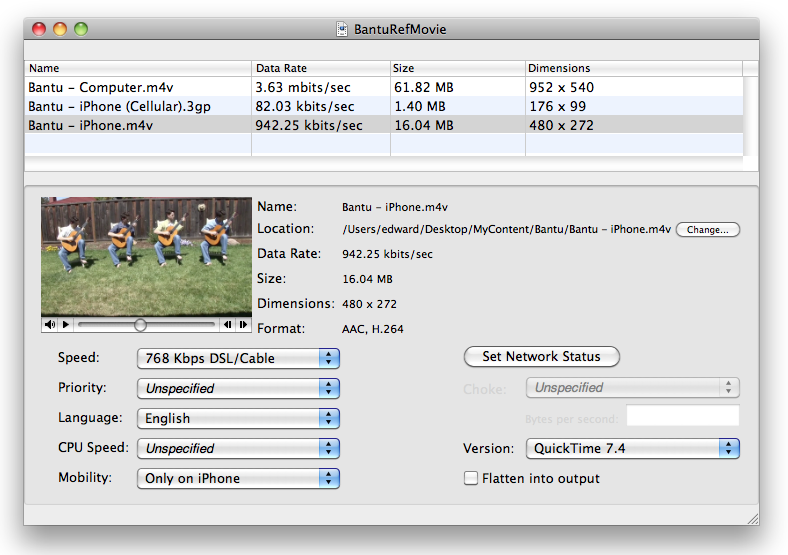Step forward one frame in the preview
Image resolution: width=788 pixels, height=555 pixels.
coord(241,325)
